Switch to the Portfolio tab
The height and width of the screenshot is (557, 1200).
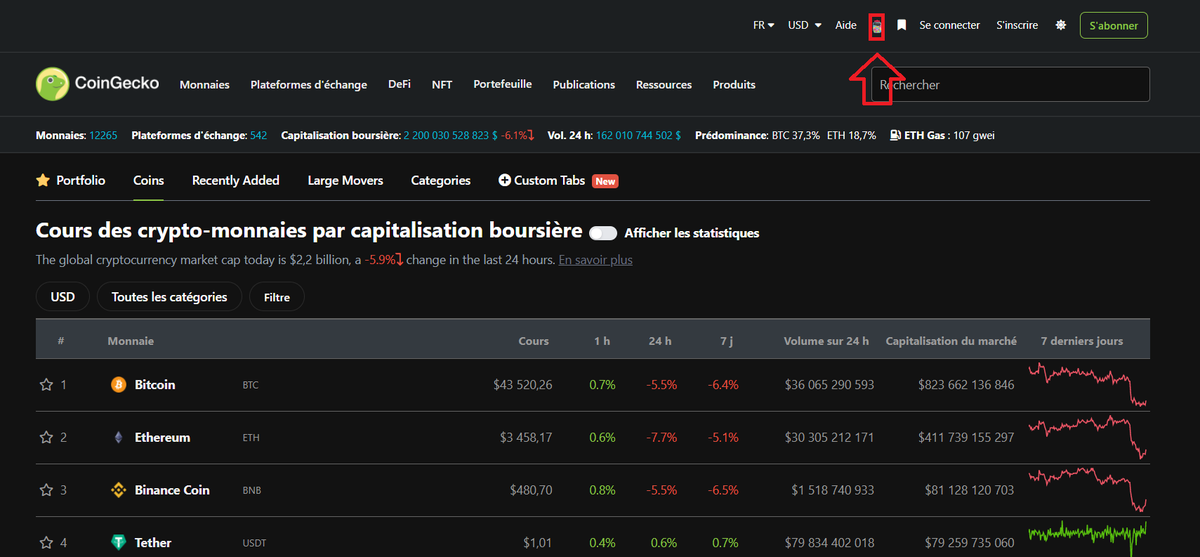coord(71,181)
